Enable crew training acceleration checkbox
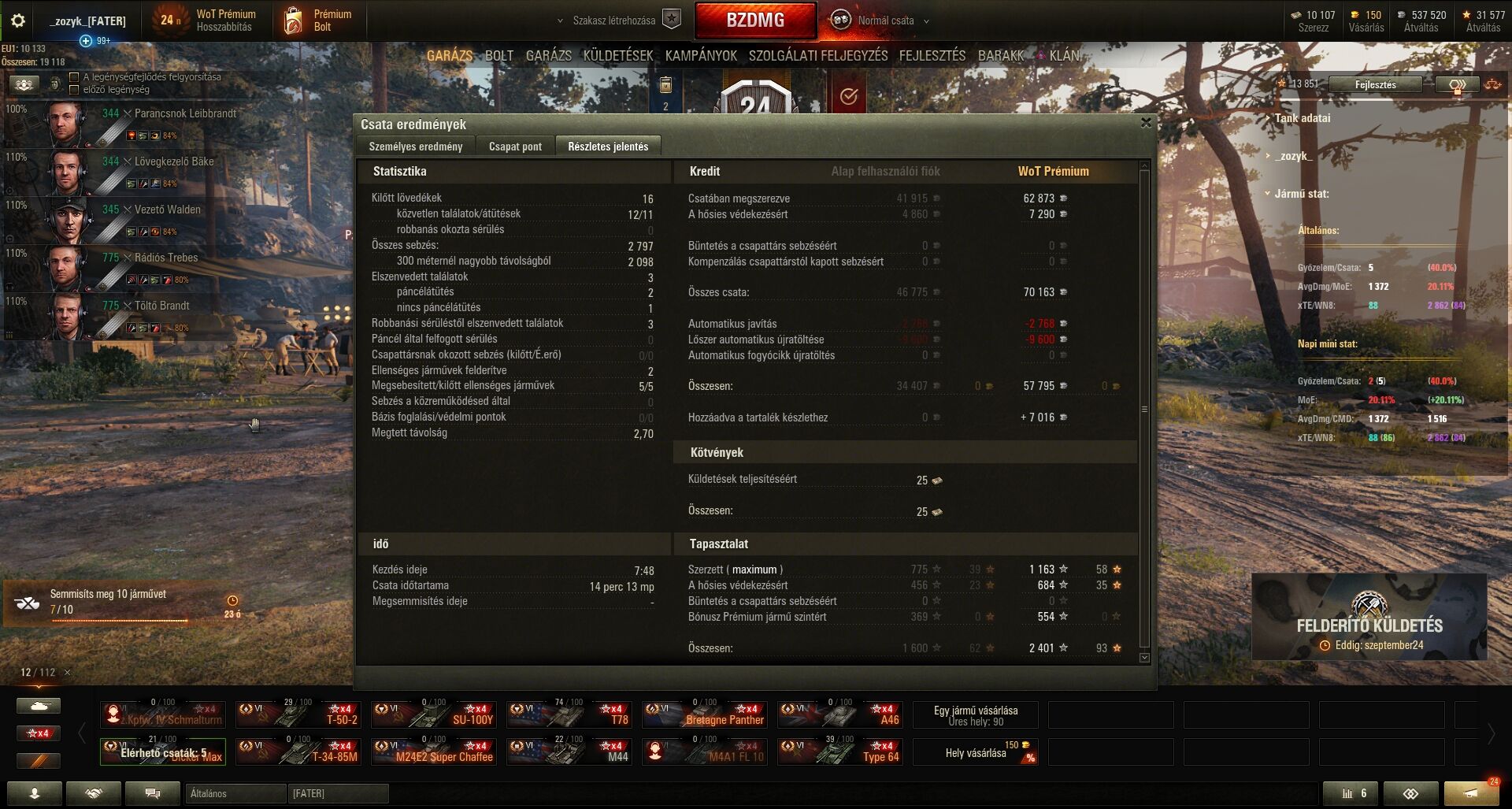Screen dimensions: 1512x809 pos(74,77)
